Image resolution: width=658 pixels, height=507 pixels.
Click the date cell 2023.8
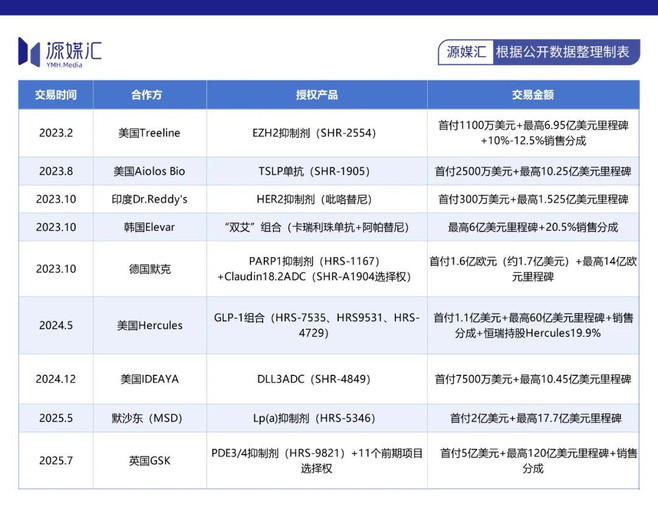(56, 171)
